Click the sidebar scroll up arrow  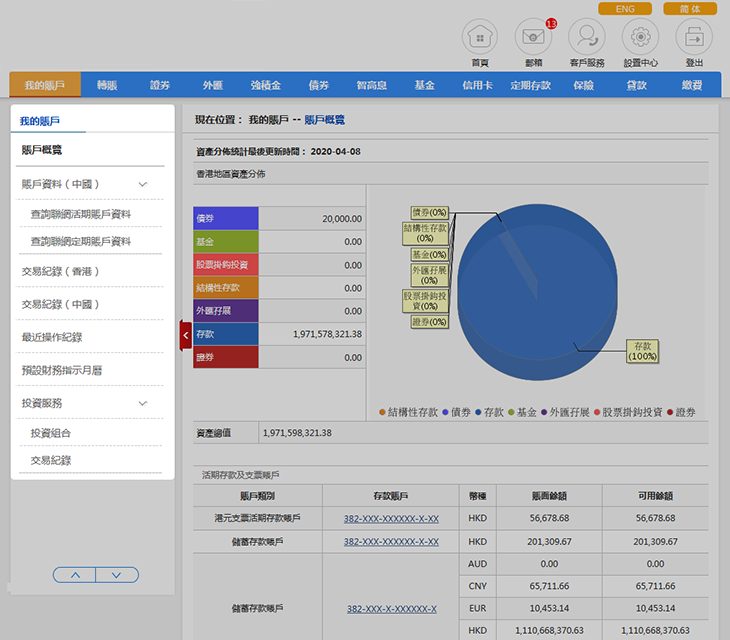[74, 575]
